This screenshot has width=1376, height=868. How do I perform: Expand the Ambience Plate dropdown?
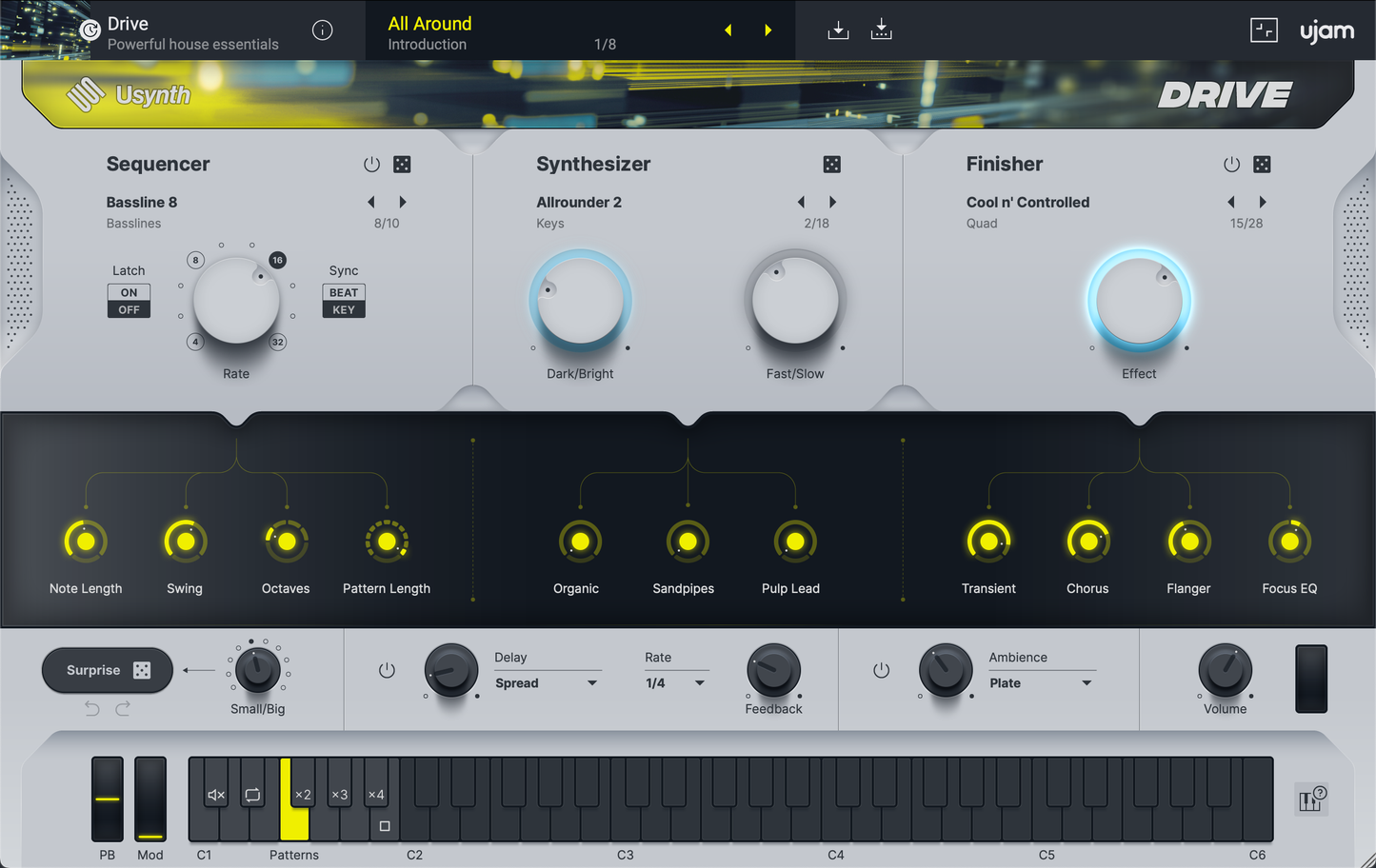coord(1041,683)
